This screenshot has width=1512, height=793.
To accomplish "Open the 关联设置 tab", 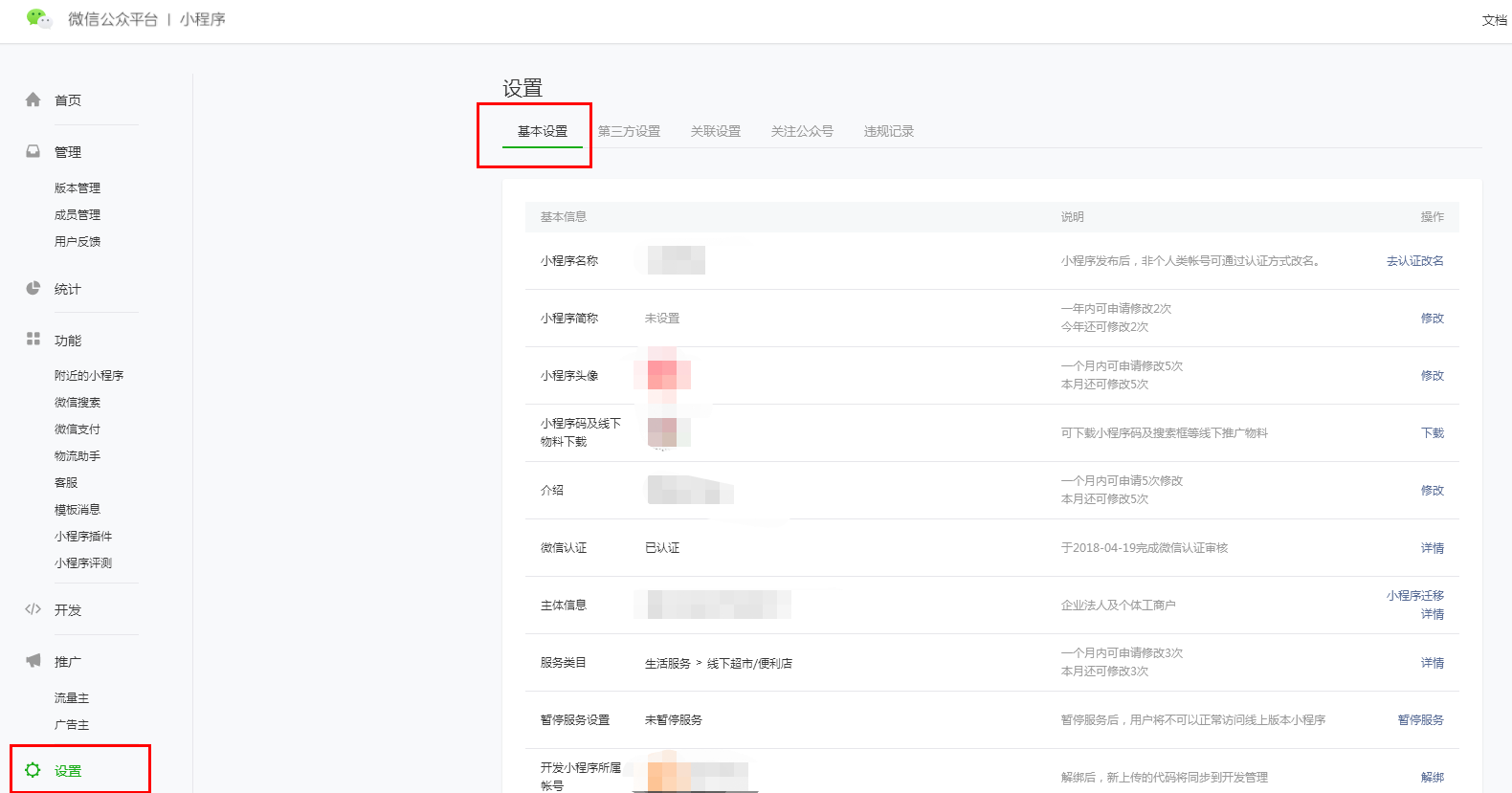I will point(716,131).
